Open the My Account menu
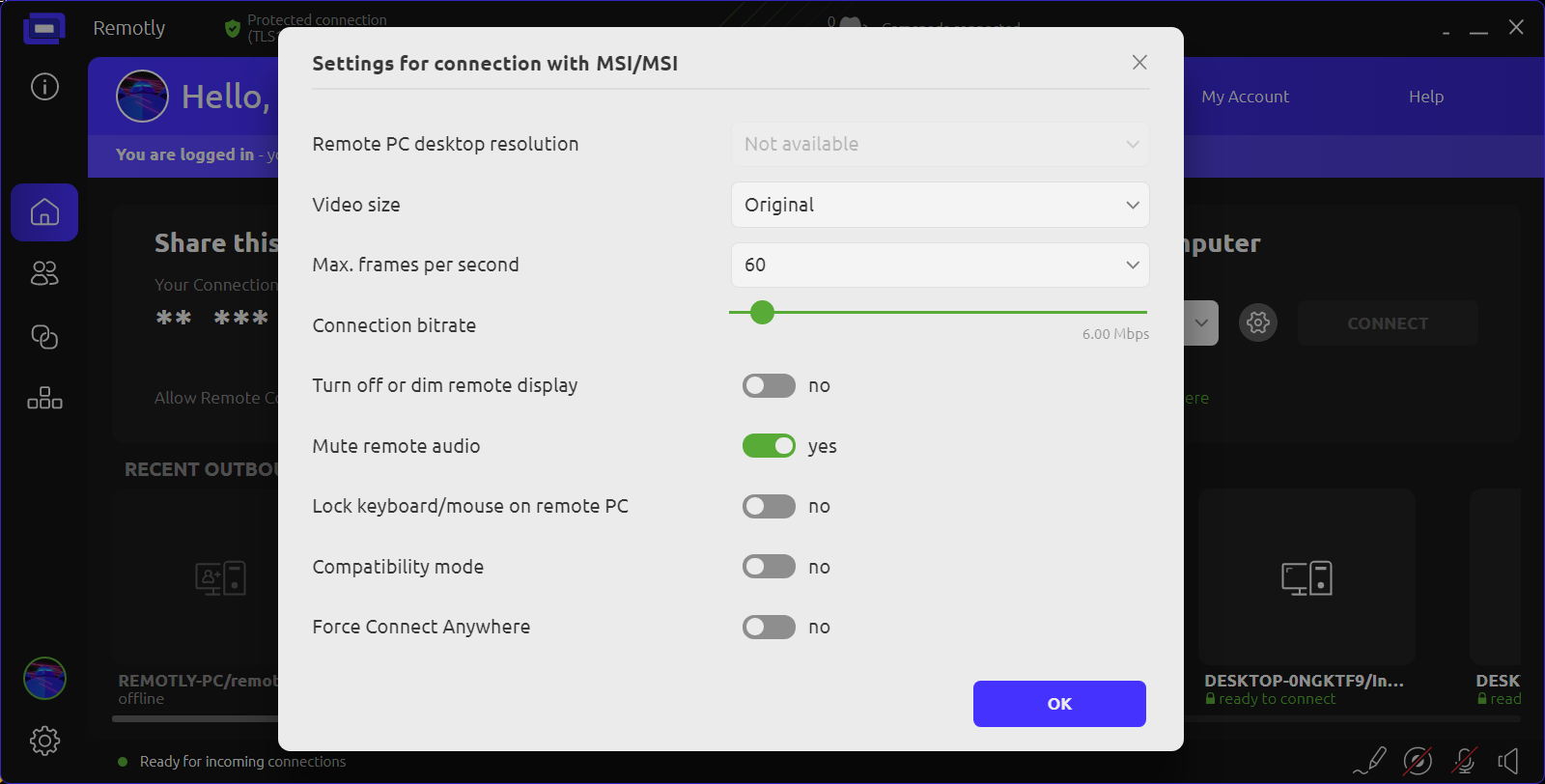The height and width of the screenshot is (784, 1545). pos(1245,97)
